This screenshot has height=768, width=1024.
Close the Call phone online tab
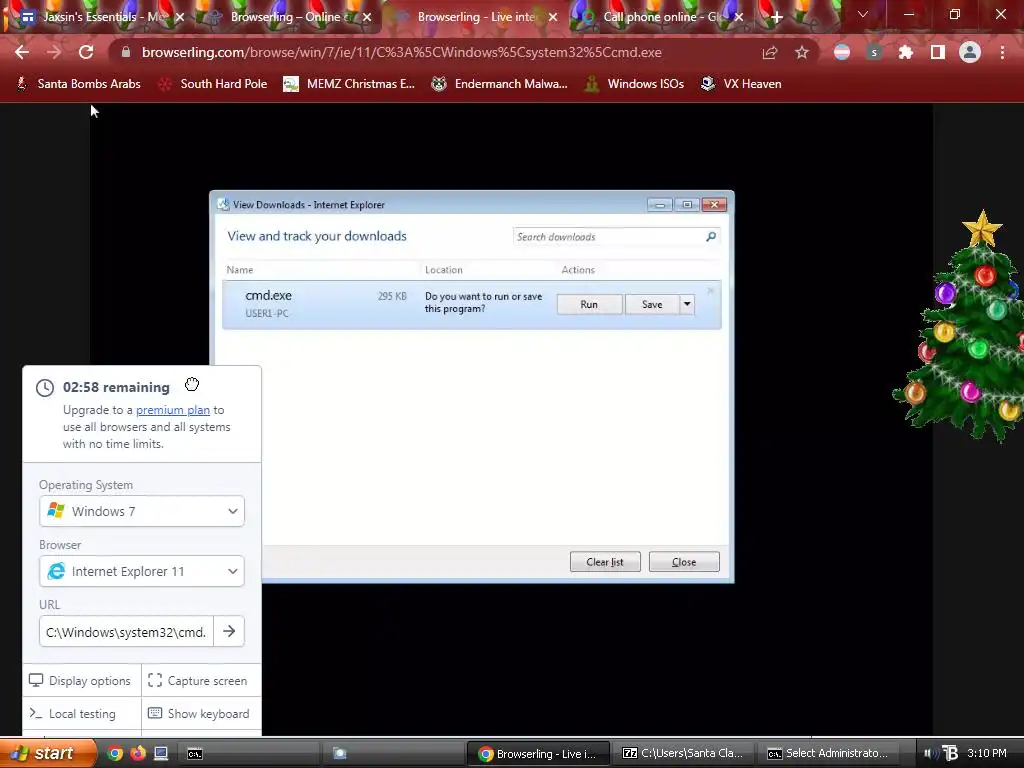(x=739, y=17)
